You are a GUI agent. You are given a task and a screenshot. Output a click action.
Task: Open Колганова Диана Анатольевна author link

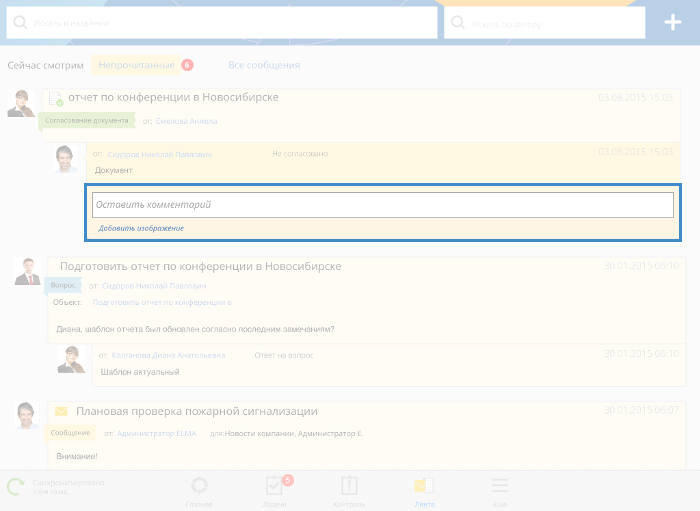pos(168,355)
